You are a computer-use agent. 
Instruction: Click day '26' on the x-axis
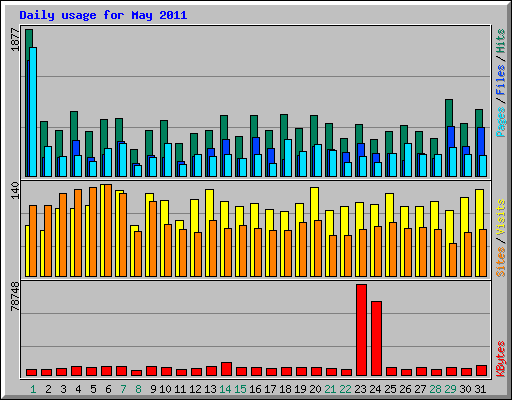[x=405, y=389]
